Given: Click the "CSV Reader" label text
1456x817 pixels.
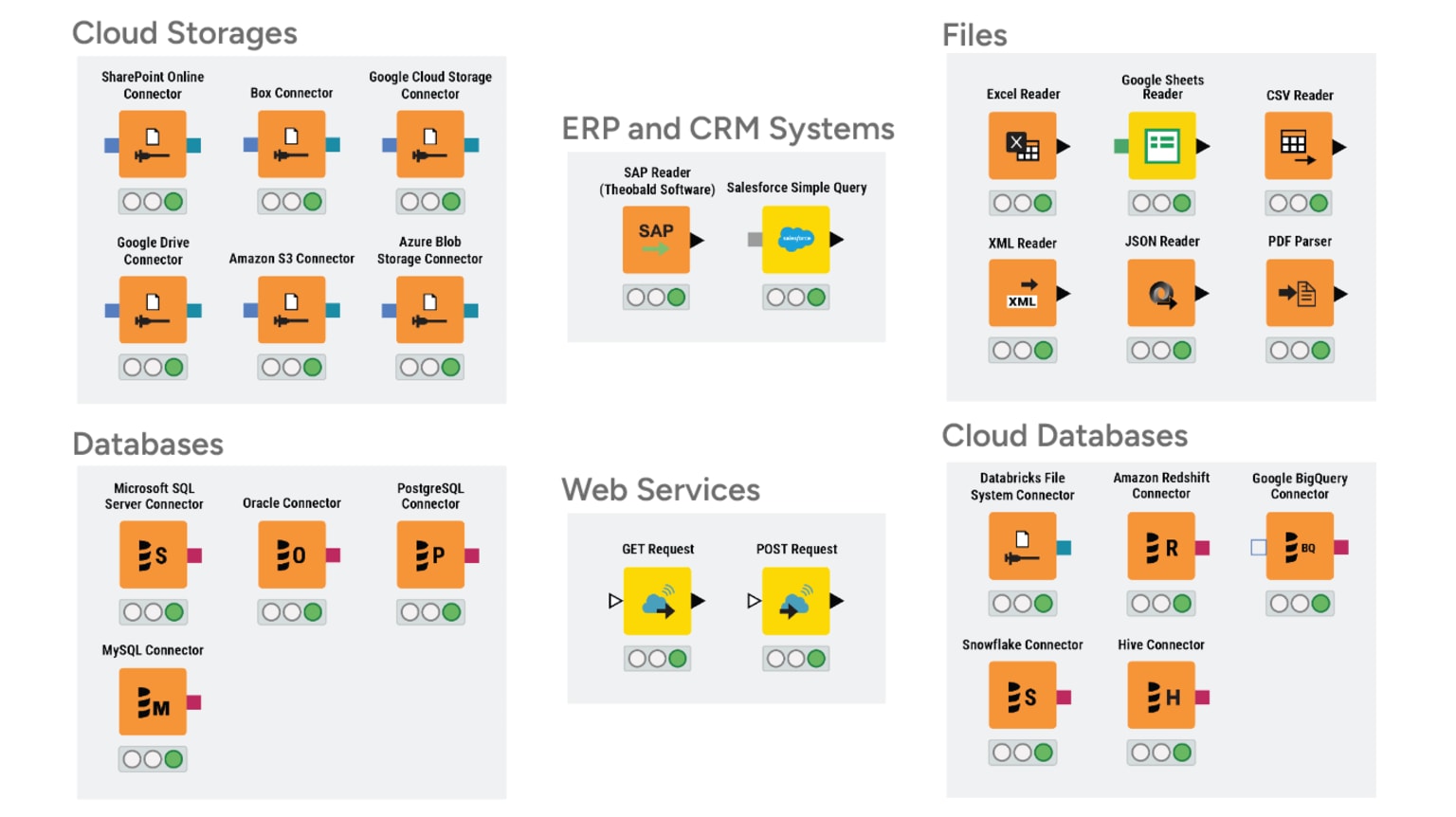Looking at the screenshot, I should coord(1300,96).
